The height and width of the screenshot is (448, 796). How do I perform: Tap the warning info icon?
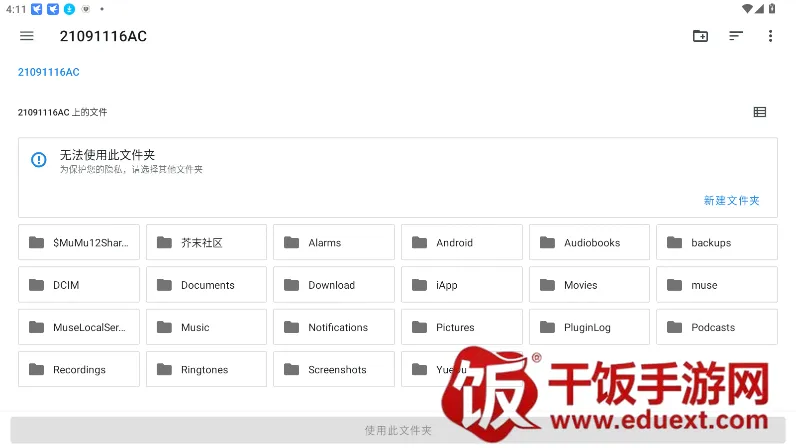pyautogui.click(x=39, y=160)
